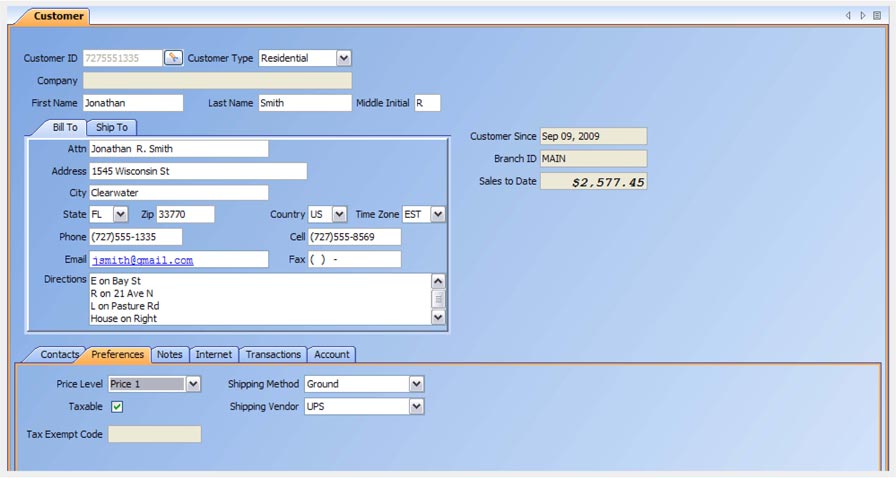Click the Cell number field

point(355,237)
